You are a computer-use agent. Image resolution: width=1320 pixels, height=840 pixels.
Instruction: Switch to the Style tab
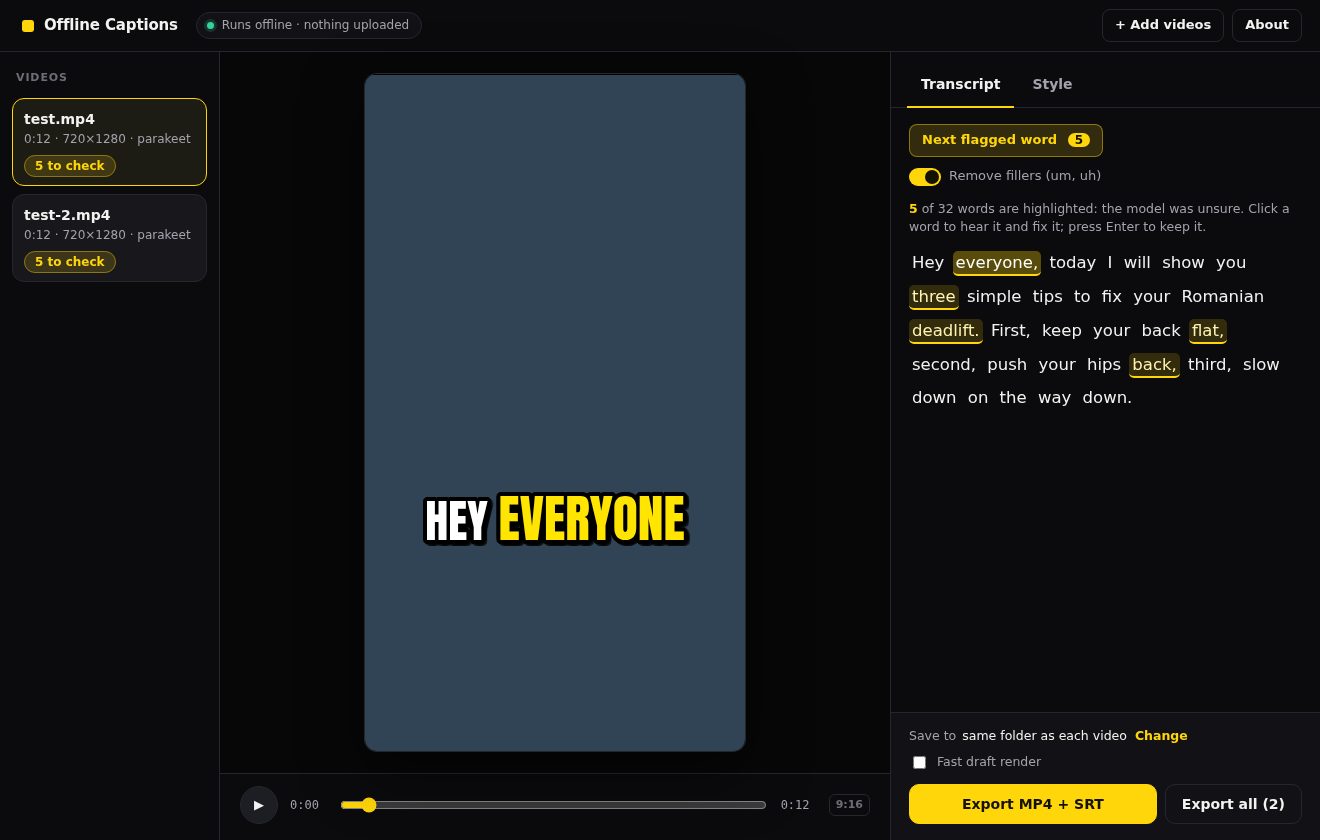click(x=1052, y=84)
